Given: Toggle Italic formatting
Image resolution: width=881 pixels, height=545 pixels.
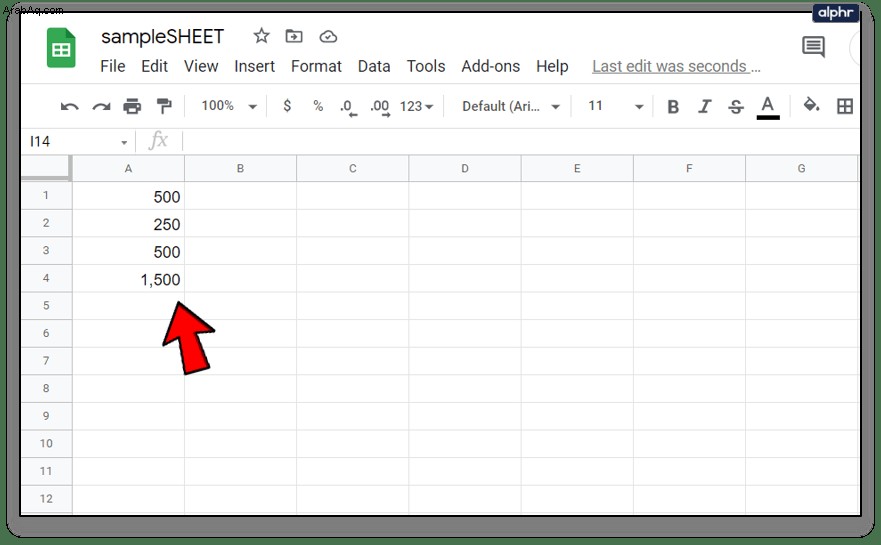Looking at the screenshot, I should click(x=705, y=106).
